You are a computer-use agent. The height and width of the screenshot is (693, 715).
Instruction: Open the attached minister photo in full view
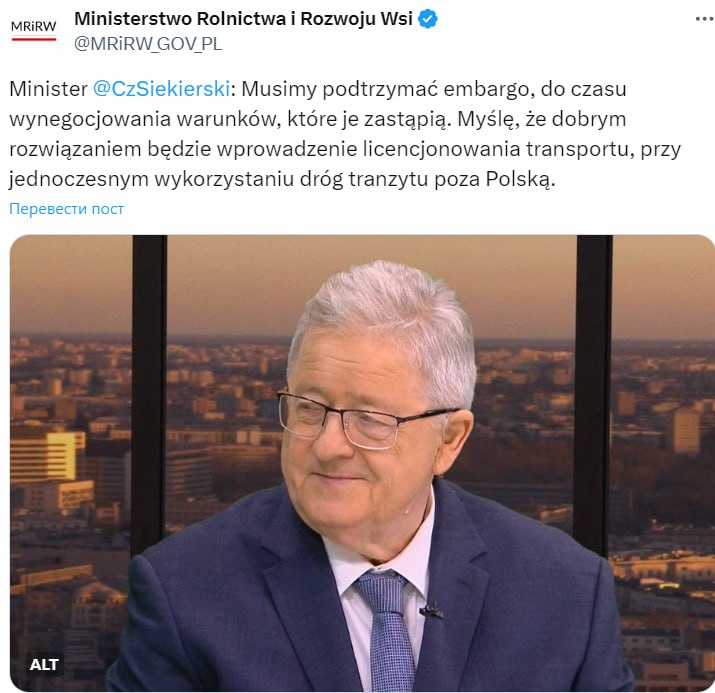tap(362, 463)
